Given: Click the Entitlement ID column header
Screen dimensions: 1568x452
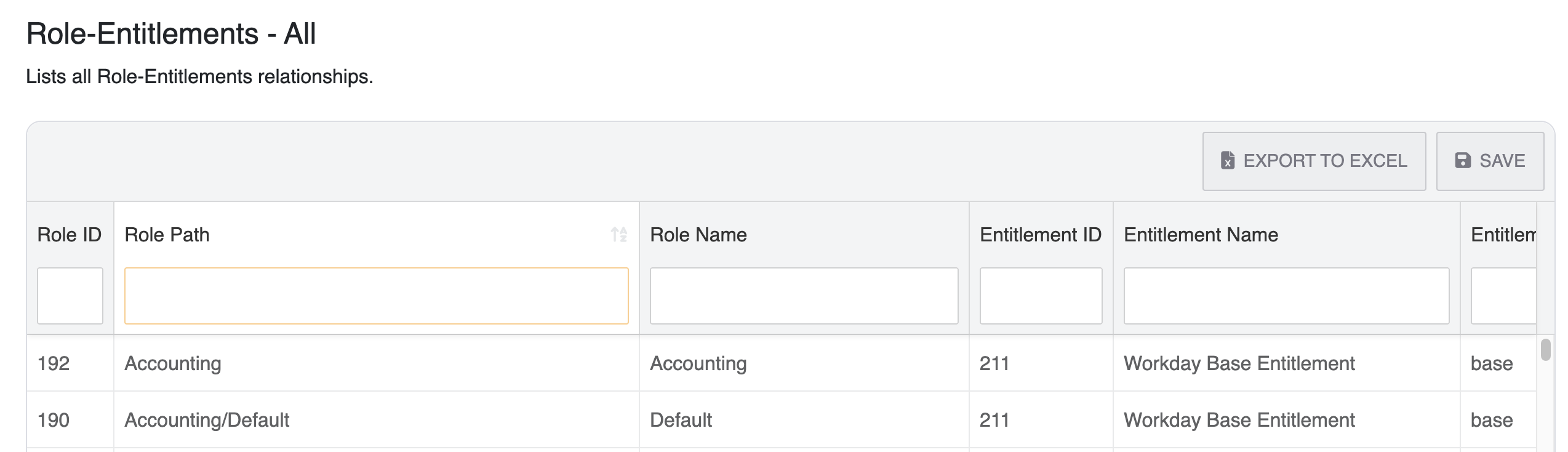Looking at the screenshot, I should (1040, 235).
